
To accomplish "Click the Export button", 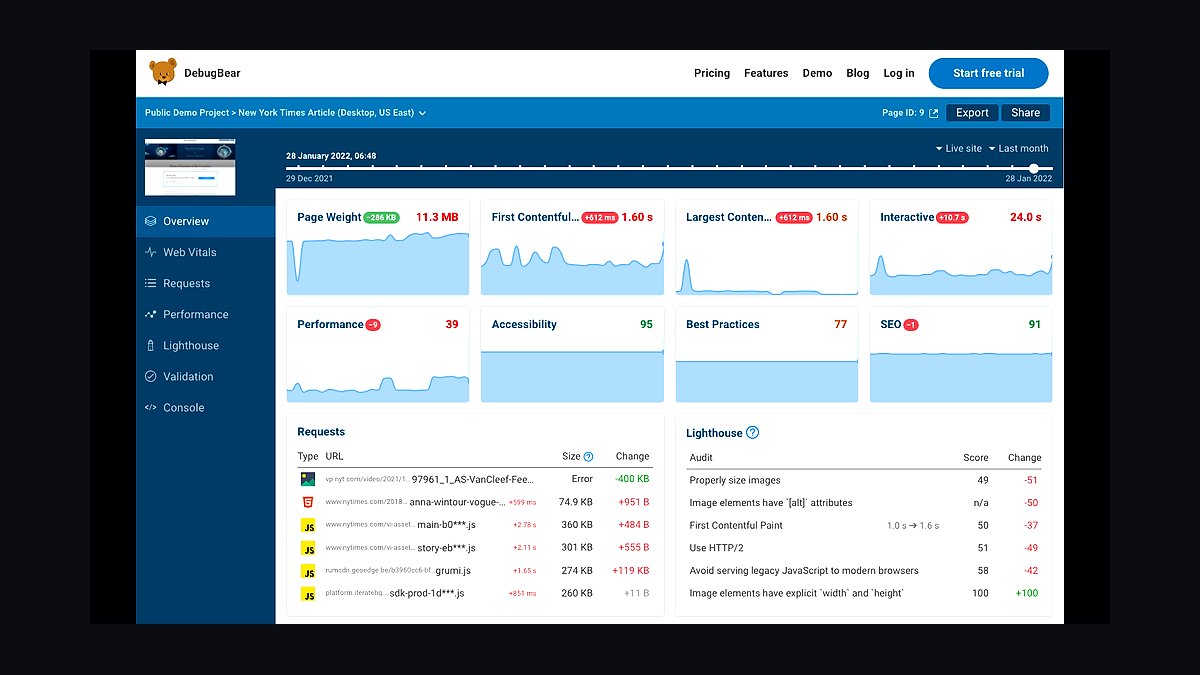I will pos(972,113).
